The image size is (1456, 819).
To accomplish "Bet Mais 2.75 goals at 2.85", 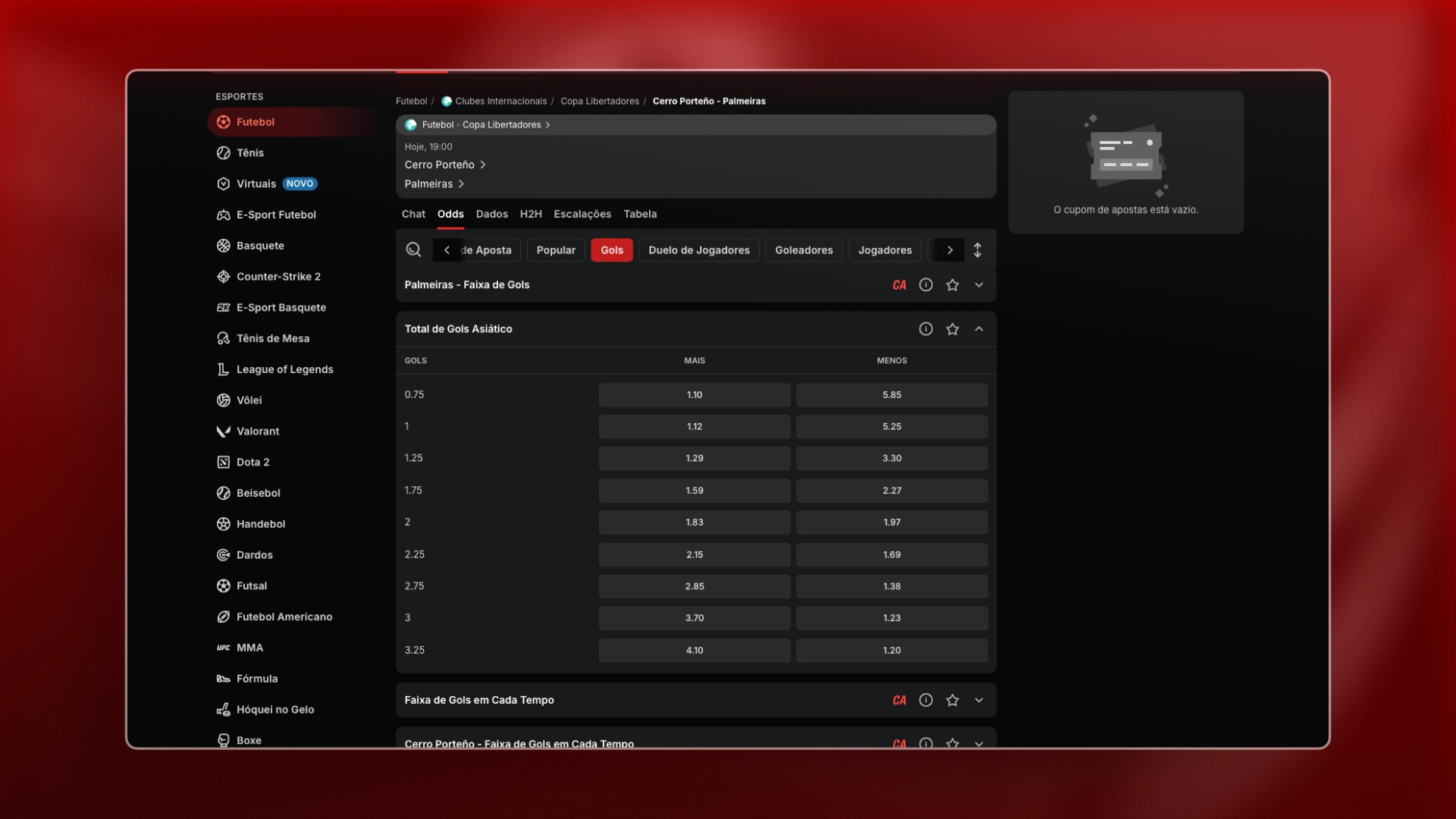I will [695, 587].
